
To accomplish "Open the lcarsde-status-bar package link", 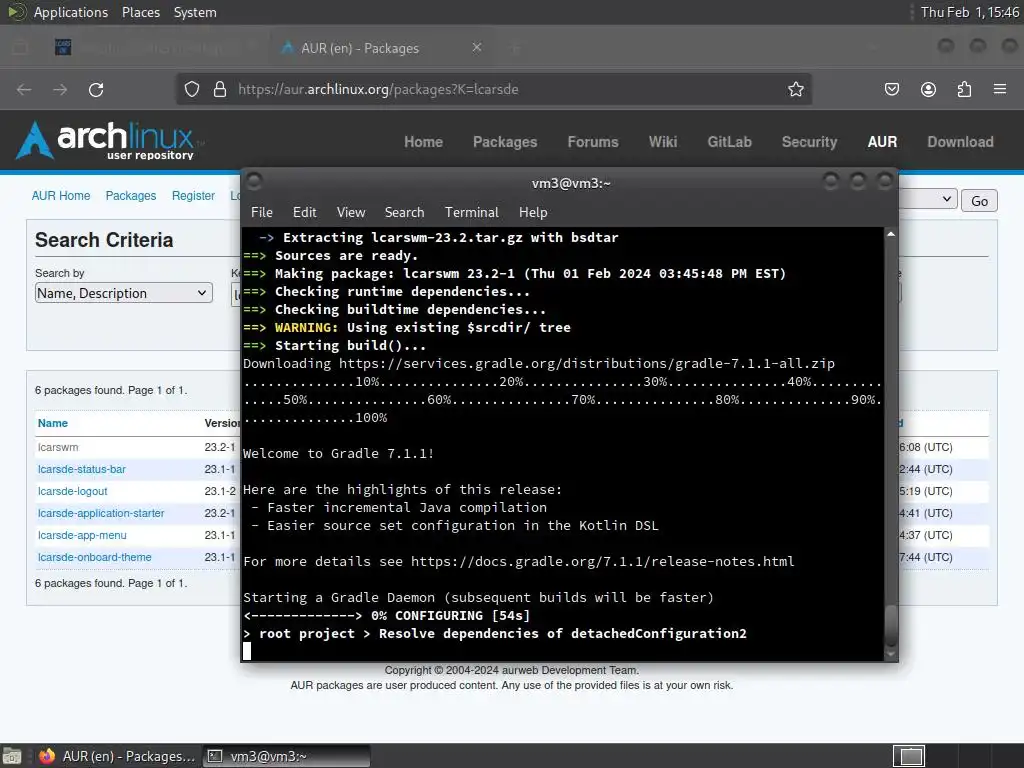I will tap(82, 470).
